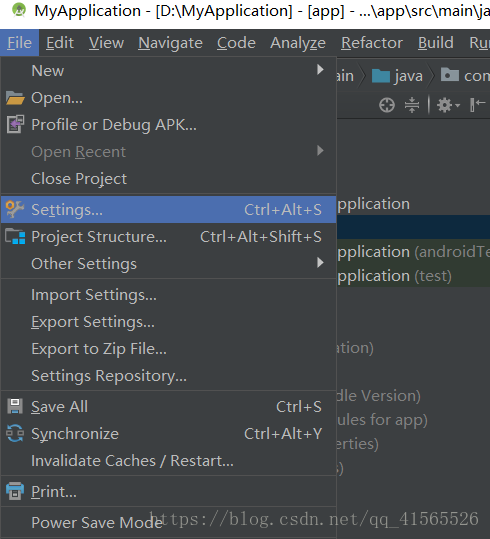Click the Project Structure icon
The width and height of the screenshot is (490, 539).
tap(15, 236)
